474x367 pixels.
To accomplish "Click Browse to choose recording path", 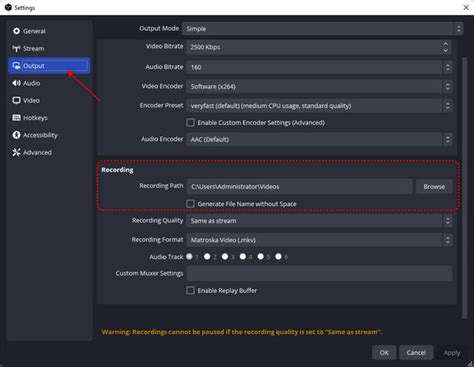I will pyautogui.click(x=434, y=187).
